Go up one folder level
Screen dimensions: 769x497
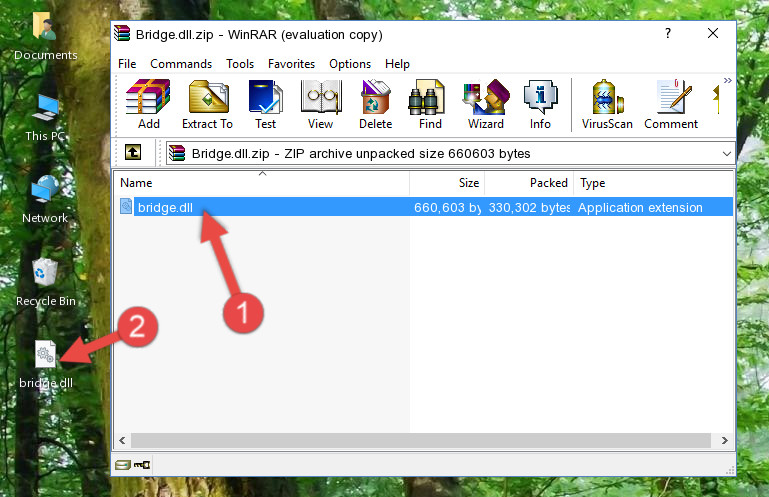point(132,153)
